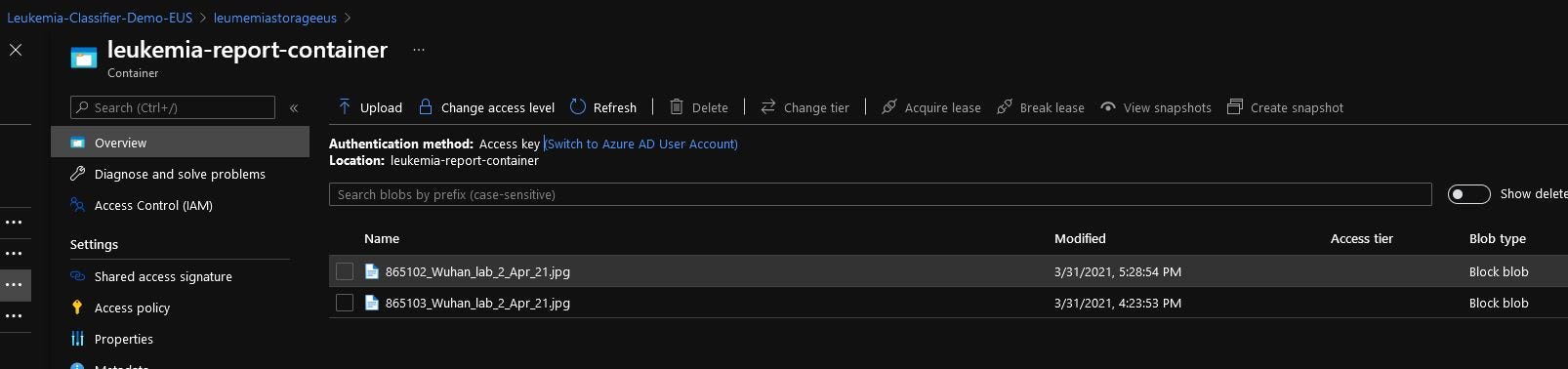Click the Delete toolbar button
Viewport: 1568px width, 369px height.
pyautogui.click(x=699, y=107)
